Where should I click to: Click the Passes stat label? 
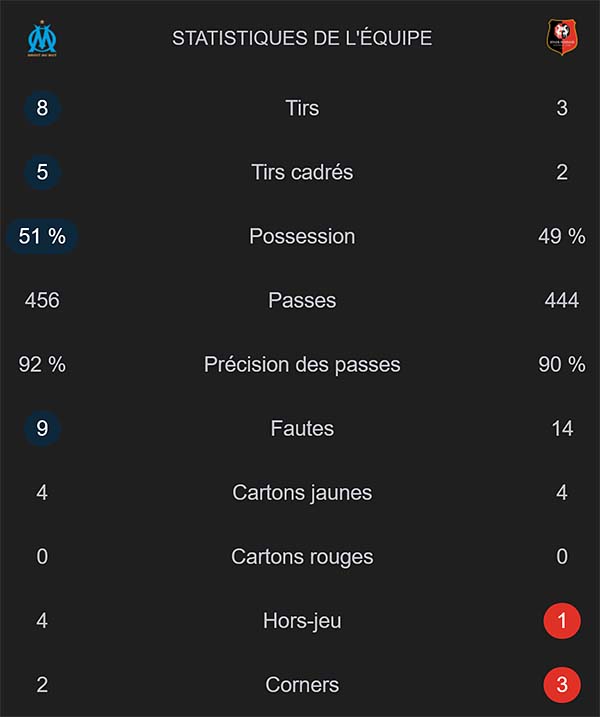pos(302,300)
